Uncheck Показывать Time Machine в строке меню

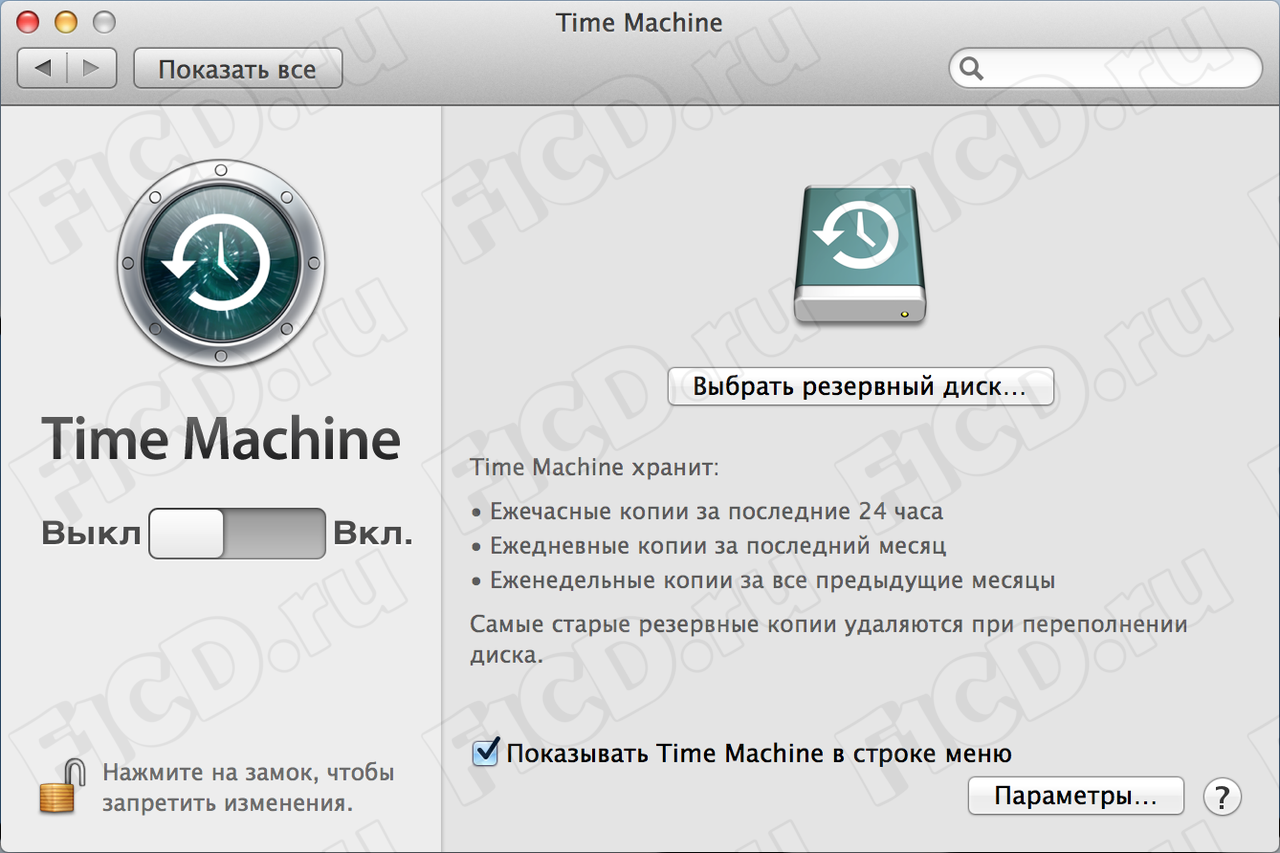point(486,752)
